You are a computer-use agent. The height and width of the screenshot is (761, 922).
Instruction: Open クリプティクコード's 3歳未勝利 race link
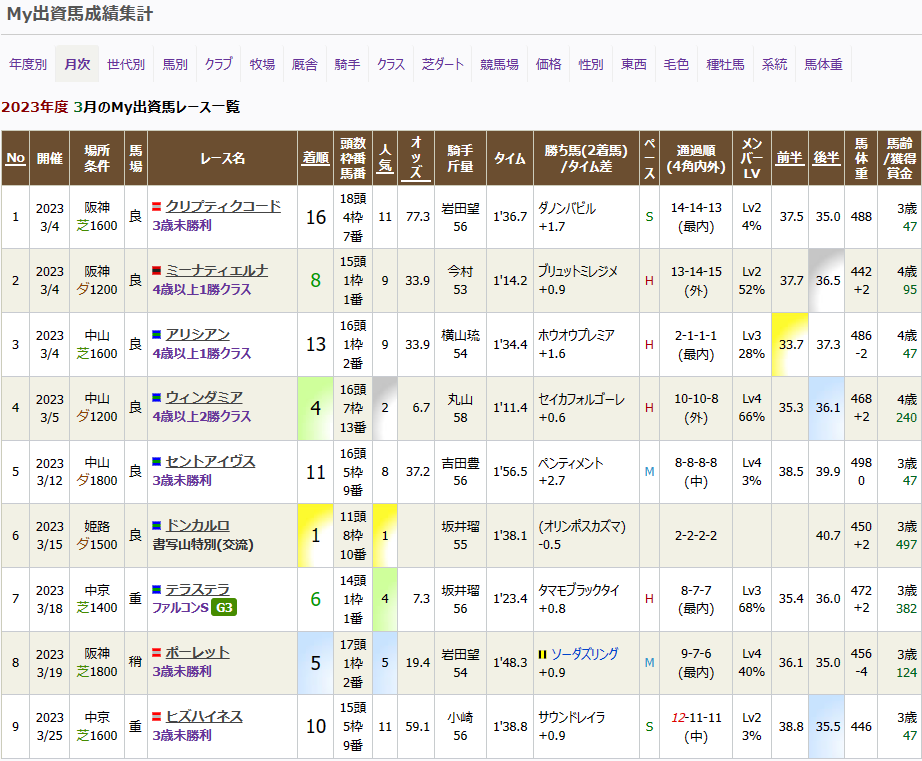tap(182, 225)
